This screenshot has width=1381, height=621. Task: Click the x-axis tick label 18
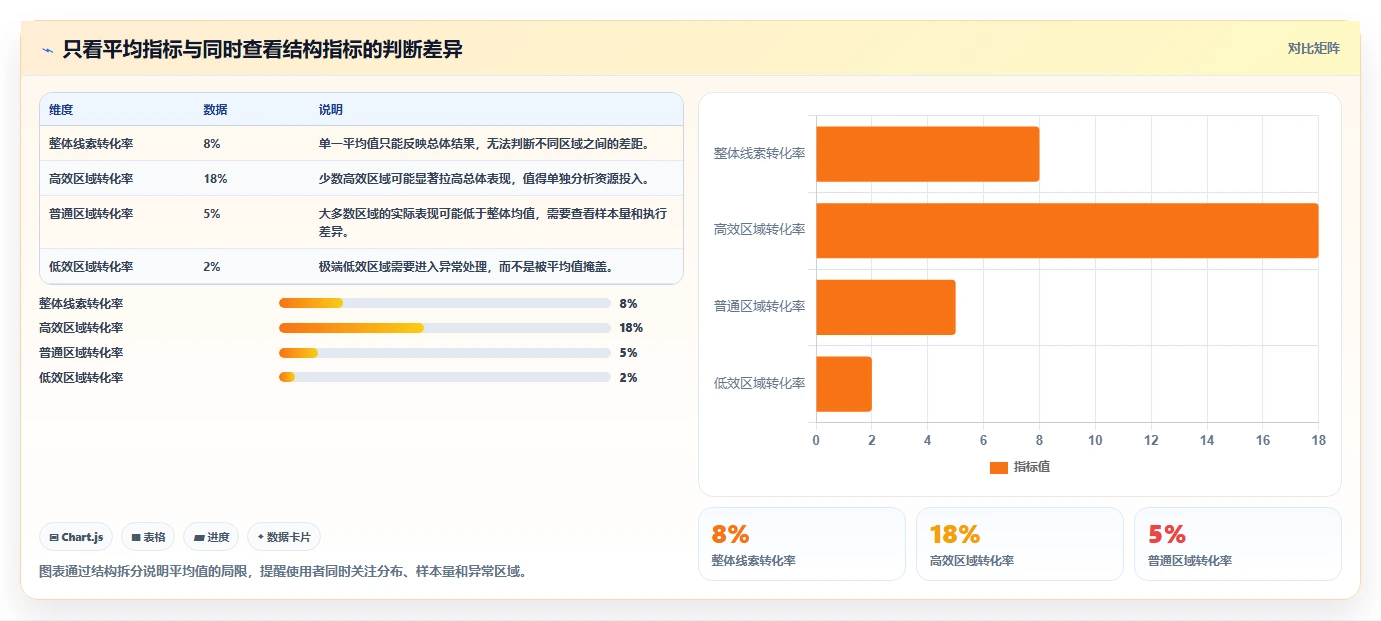[x=1318, y=440]
